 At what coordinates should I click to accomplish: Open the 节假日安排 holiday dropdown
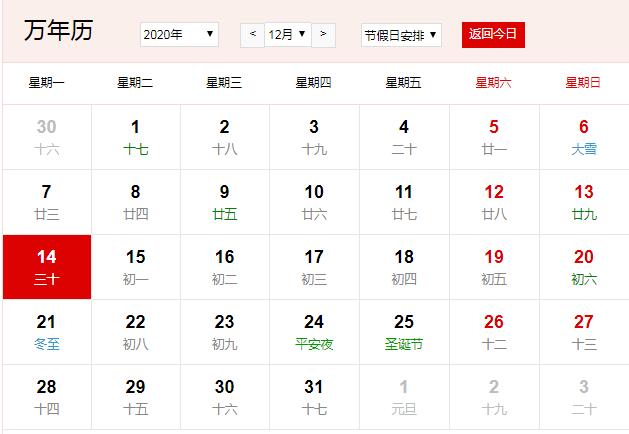pyautogui.click(x=401, y=35)
